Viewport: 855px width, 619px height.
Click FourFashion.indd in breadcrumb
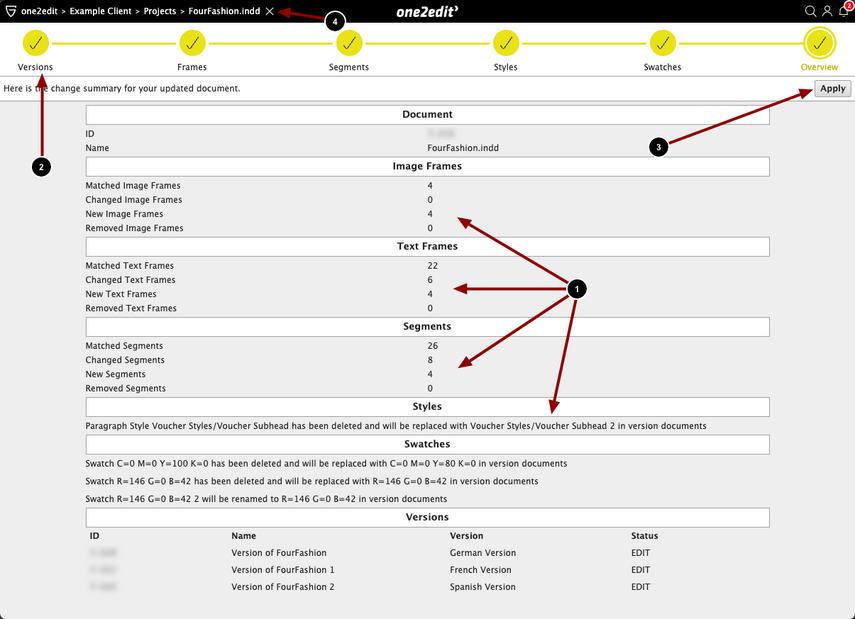tap(224, 11)
